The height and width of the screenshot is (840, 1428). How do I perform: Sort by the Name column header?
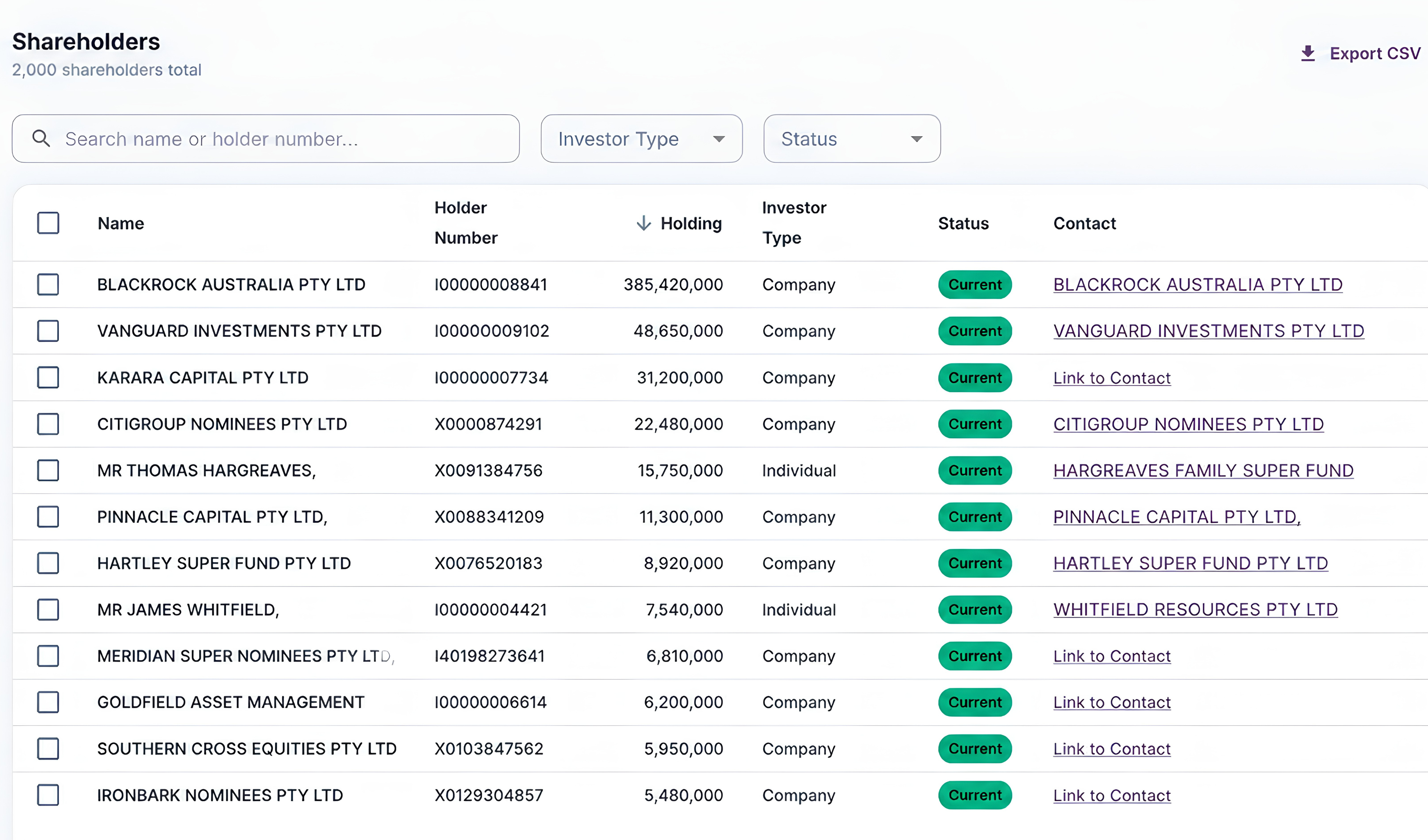point(121,223)
